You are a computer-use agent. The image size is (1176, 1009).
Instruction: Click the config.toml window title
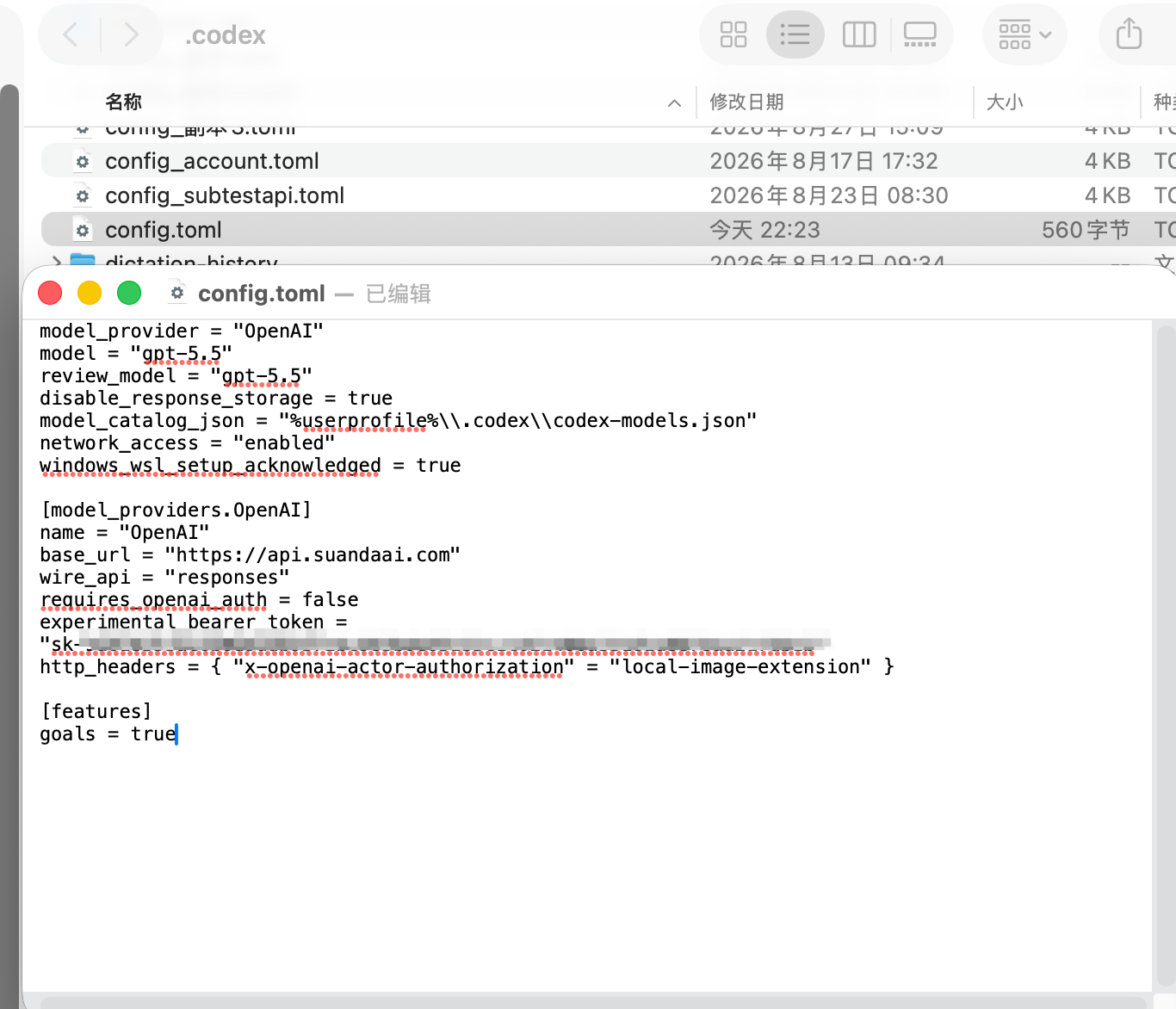click(262, 294)
